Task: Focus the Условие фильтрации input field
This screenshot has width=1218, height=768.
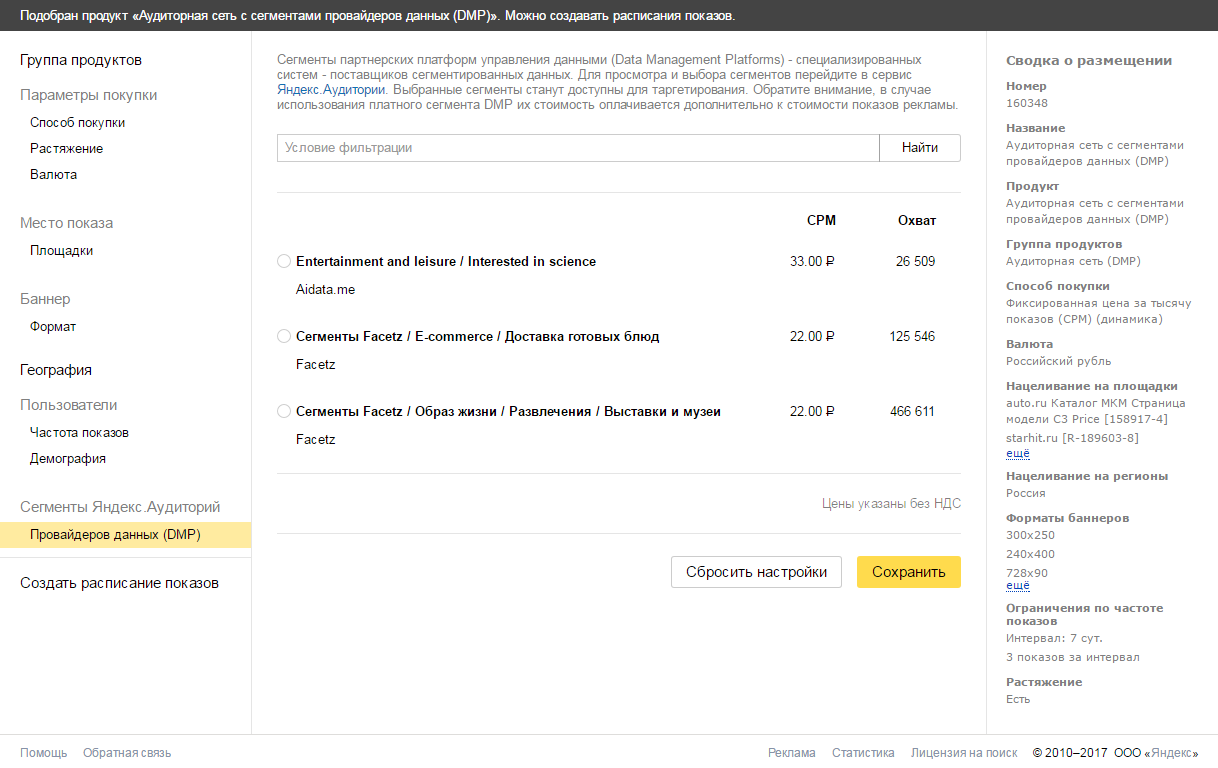Action: coord(577,148)
